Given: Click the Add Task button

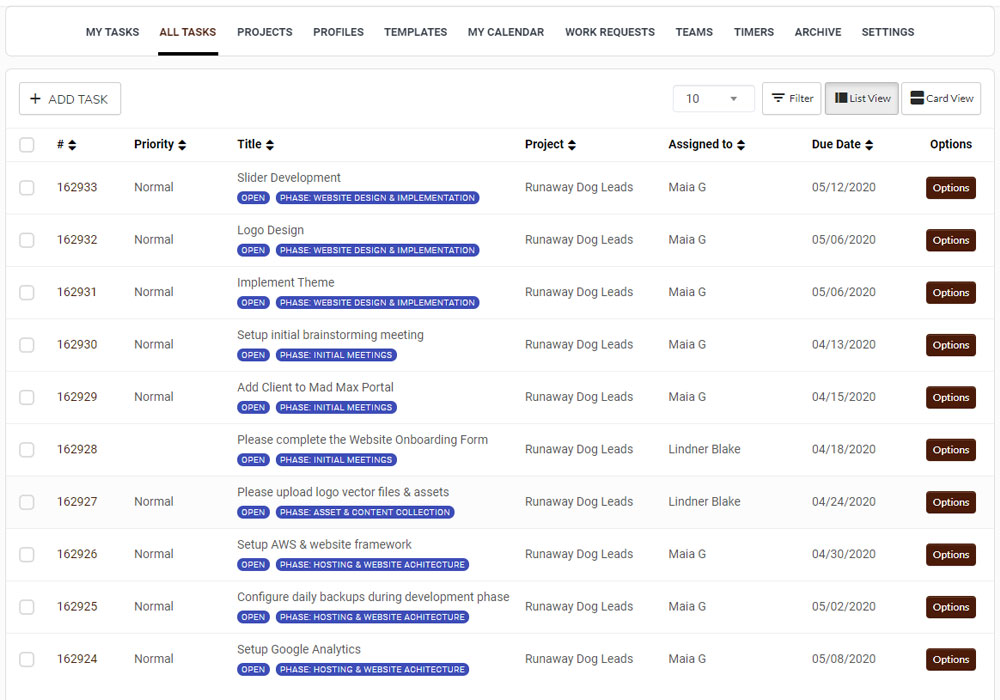Looking at the screenshot, I should pyautogui.click(x=70, y=99).
